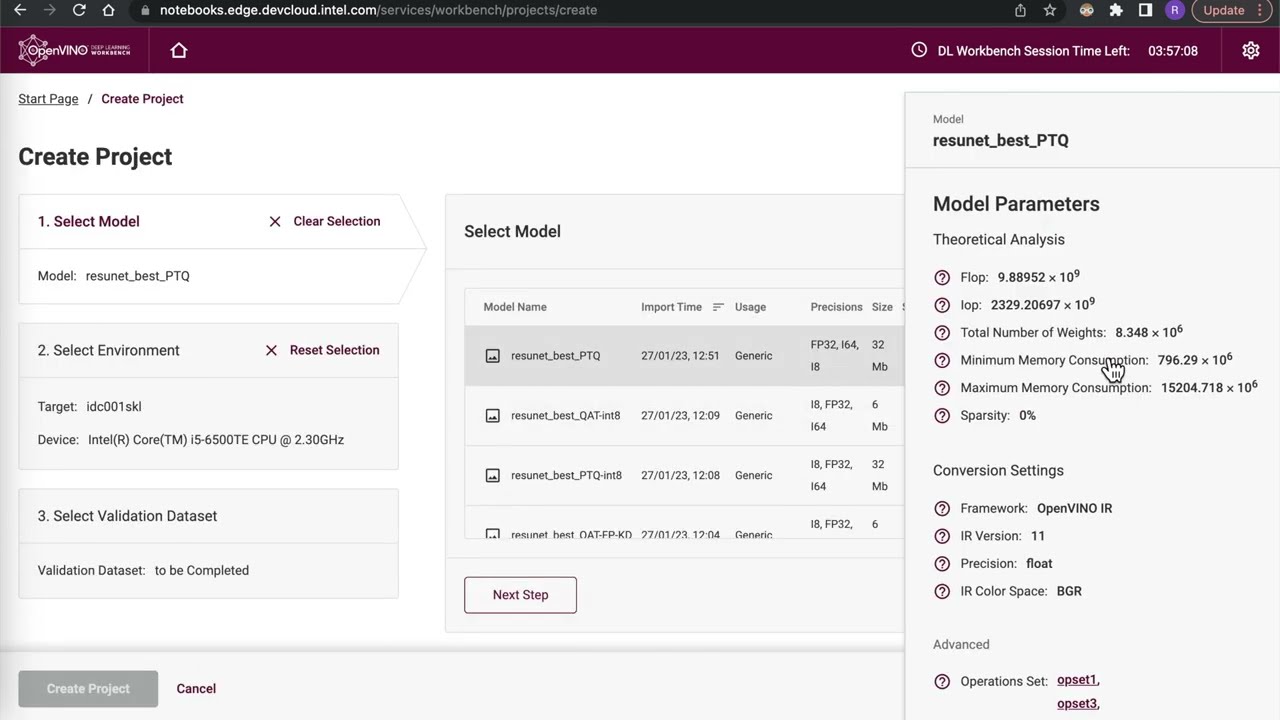
Task: Click the OpenVINO DL Workbench logo
Action: (x=75, y=50)
